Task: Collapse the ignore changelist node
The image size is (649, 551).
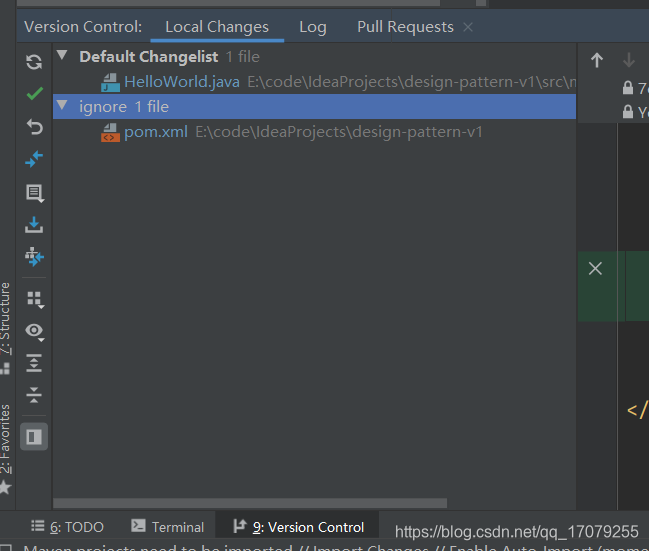Action: pos(62,105)
